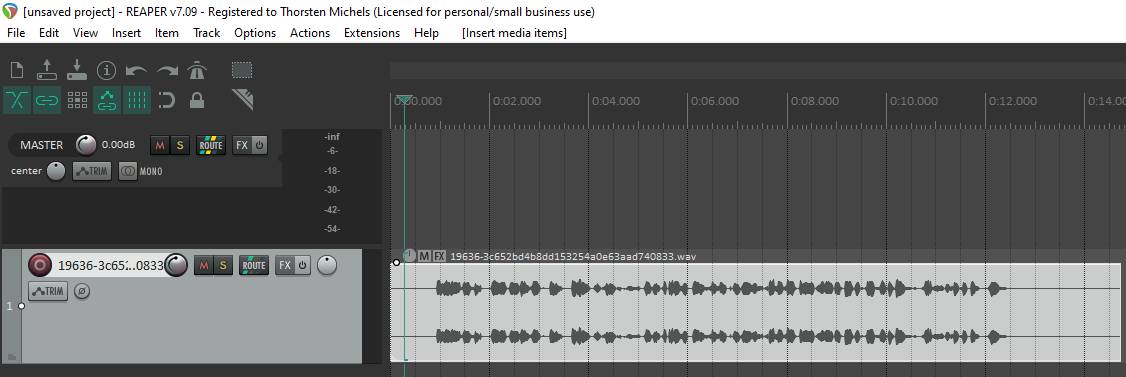The height and width of the screenshot is (377, 1126).
Task: Click track 1 name 19636-3c65...0833
Action: point(111,266)
